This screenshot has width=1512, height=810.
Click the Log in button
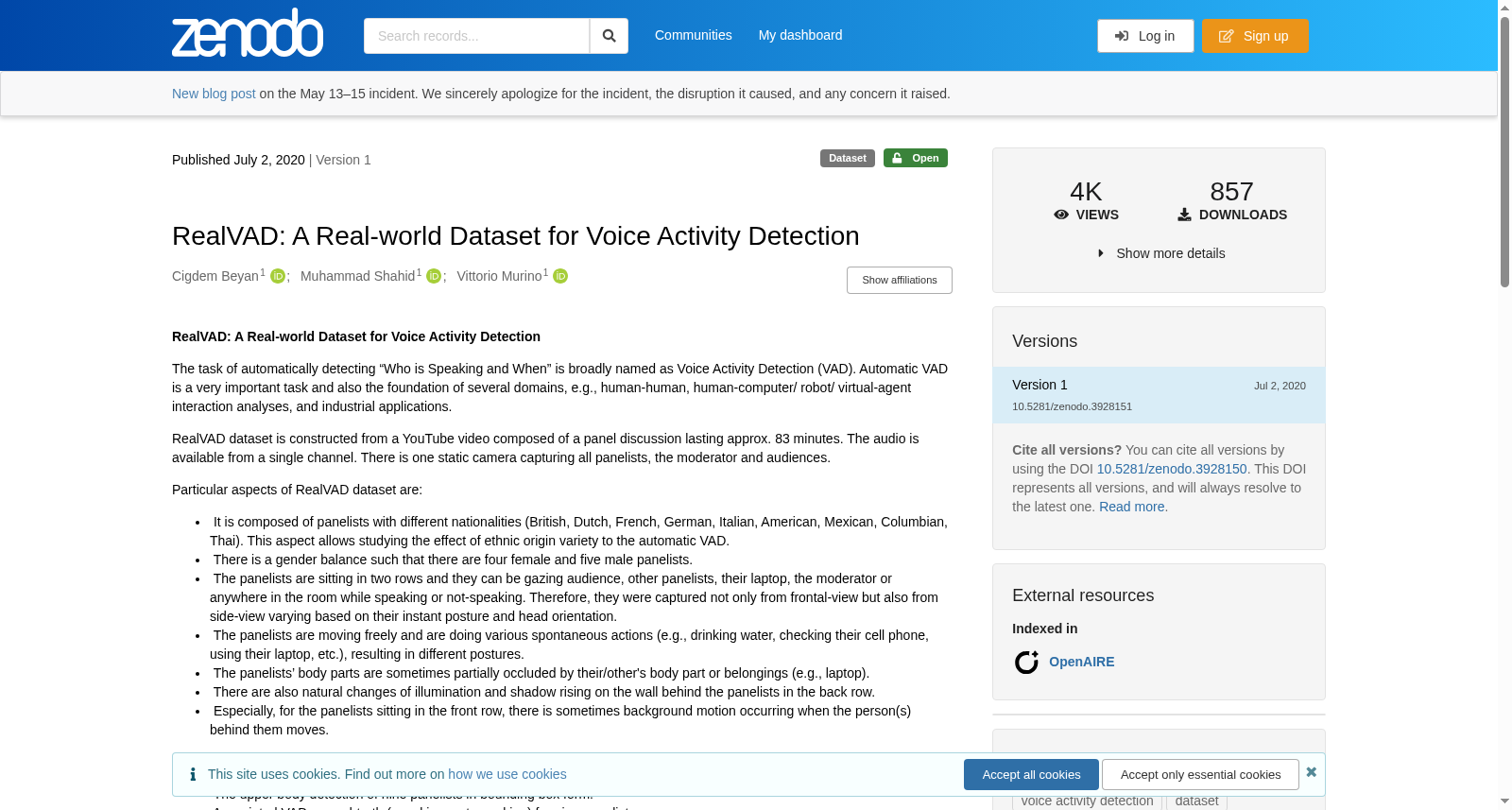click(1145, 36)
